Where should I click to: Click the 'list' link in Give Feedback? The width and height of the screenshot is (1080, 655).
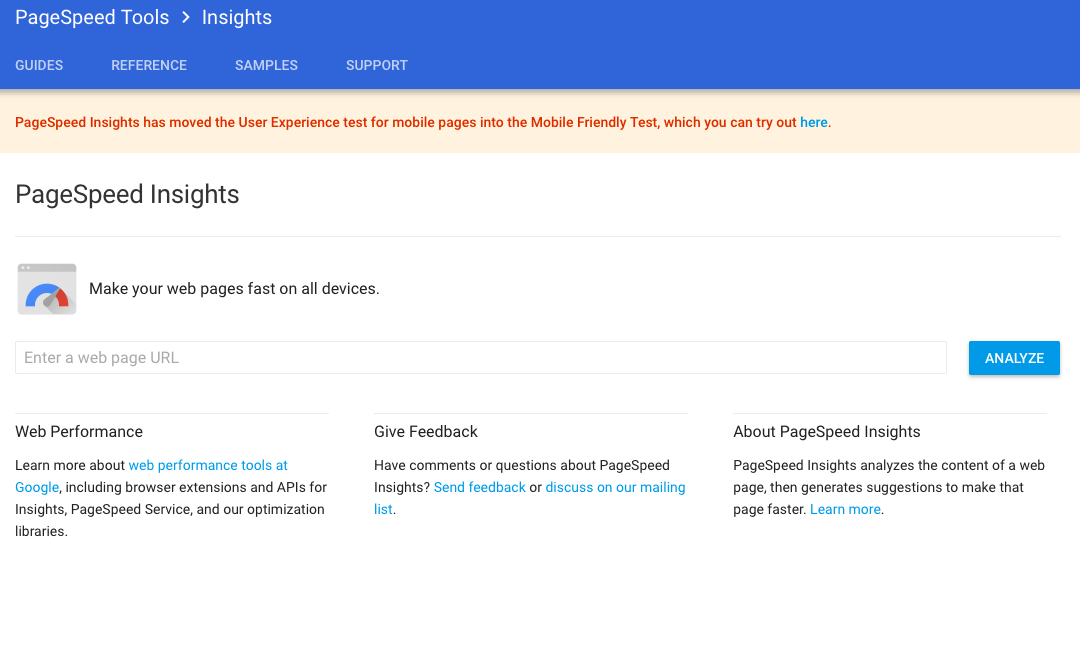(x=383, y=510)
